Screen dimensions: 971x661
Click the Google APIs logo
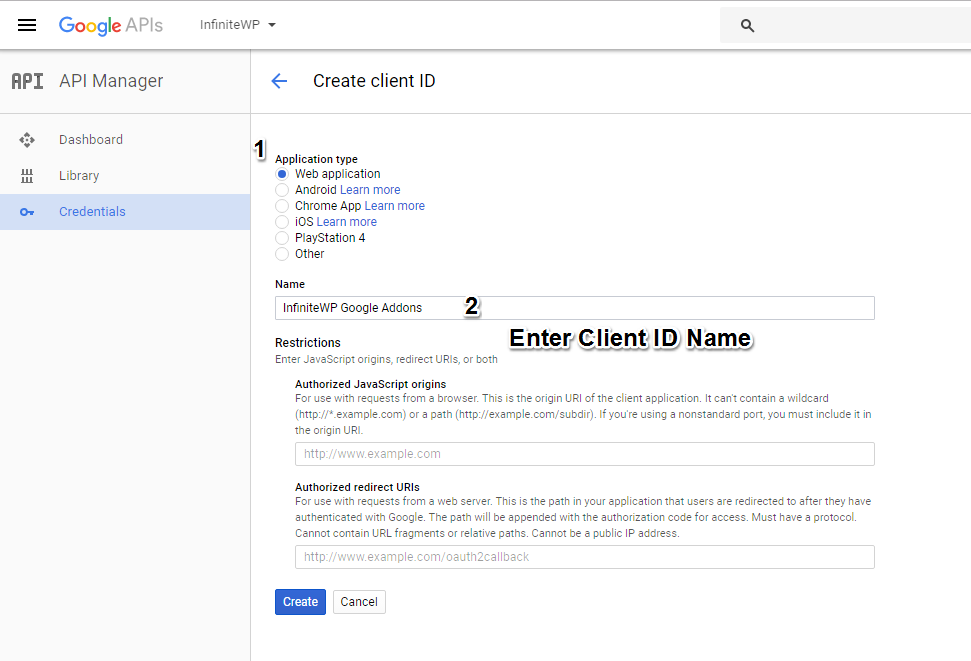(x=111, y=25)
